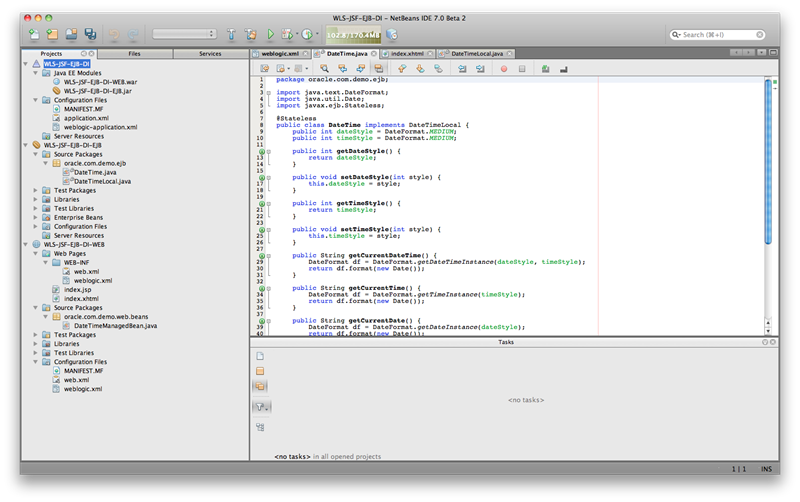The height and width of the screenshot is (502, 800).
Task: Select the DateTime.java editor tab
Action: 346,54
